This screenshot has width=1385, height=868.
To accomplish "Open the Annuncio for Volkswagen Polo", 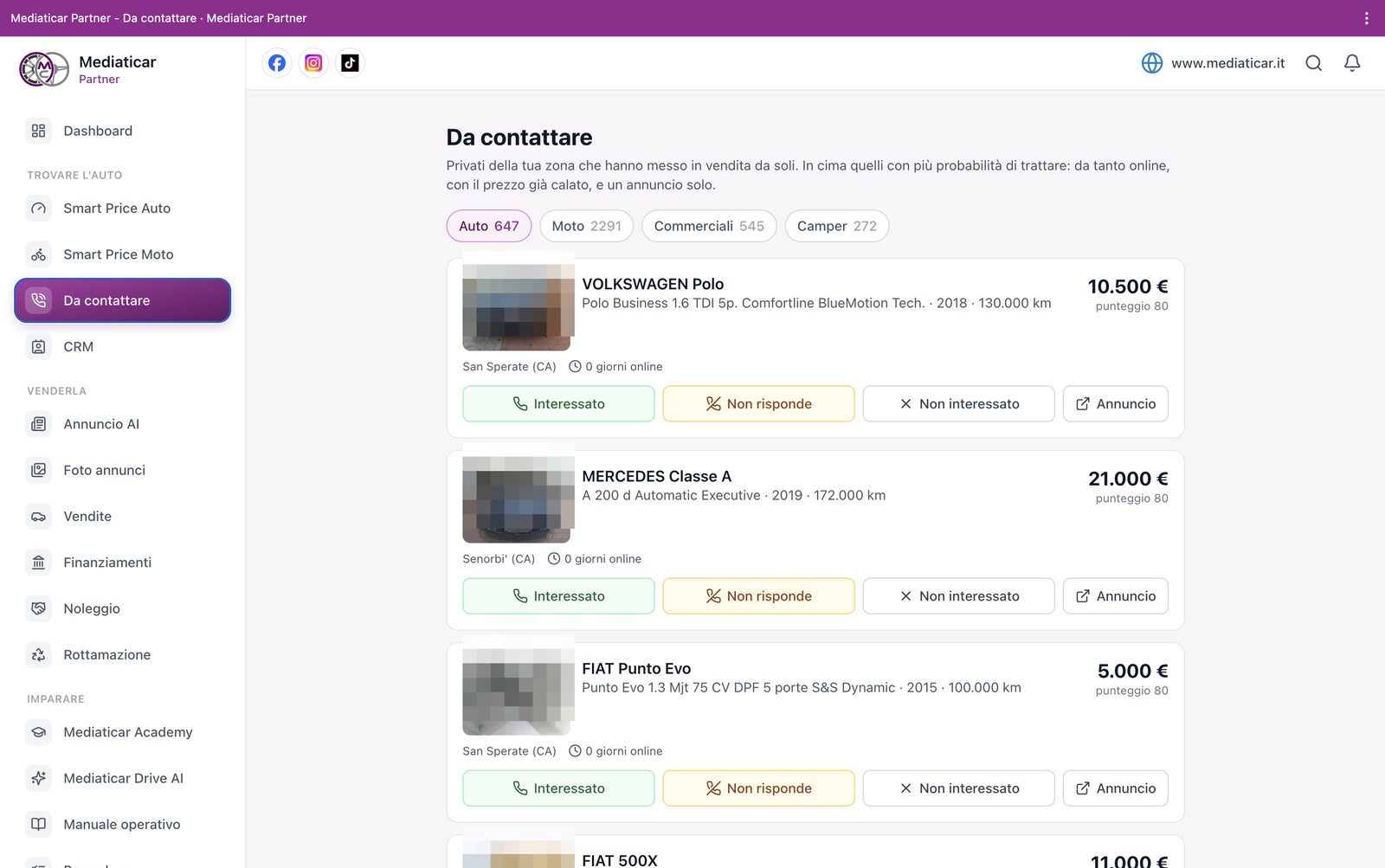I will point(1116,404).
